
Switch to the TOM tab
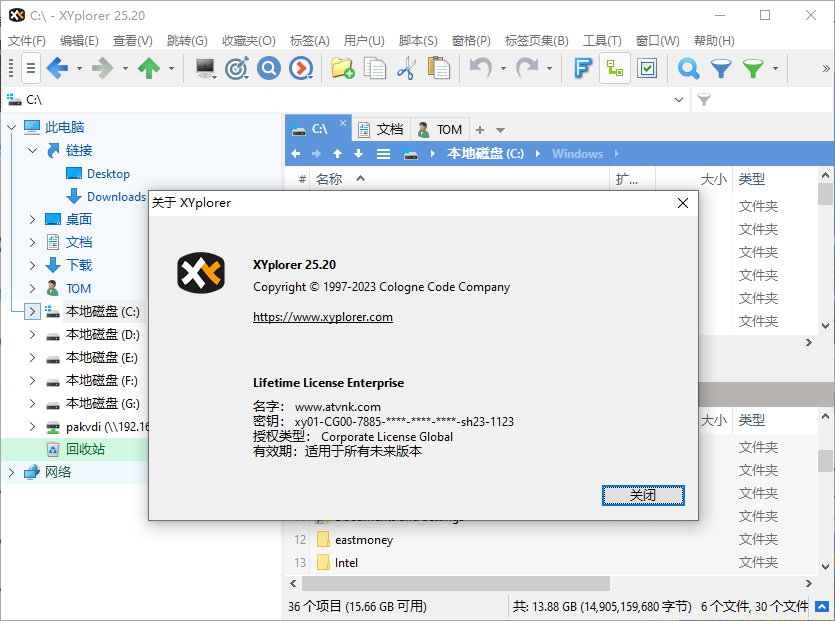tap(440, 129)
